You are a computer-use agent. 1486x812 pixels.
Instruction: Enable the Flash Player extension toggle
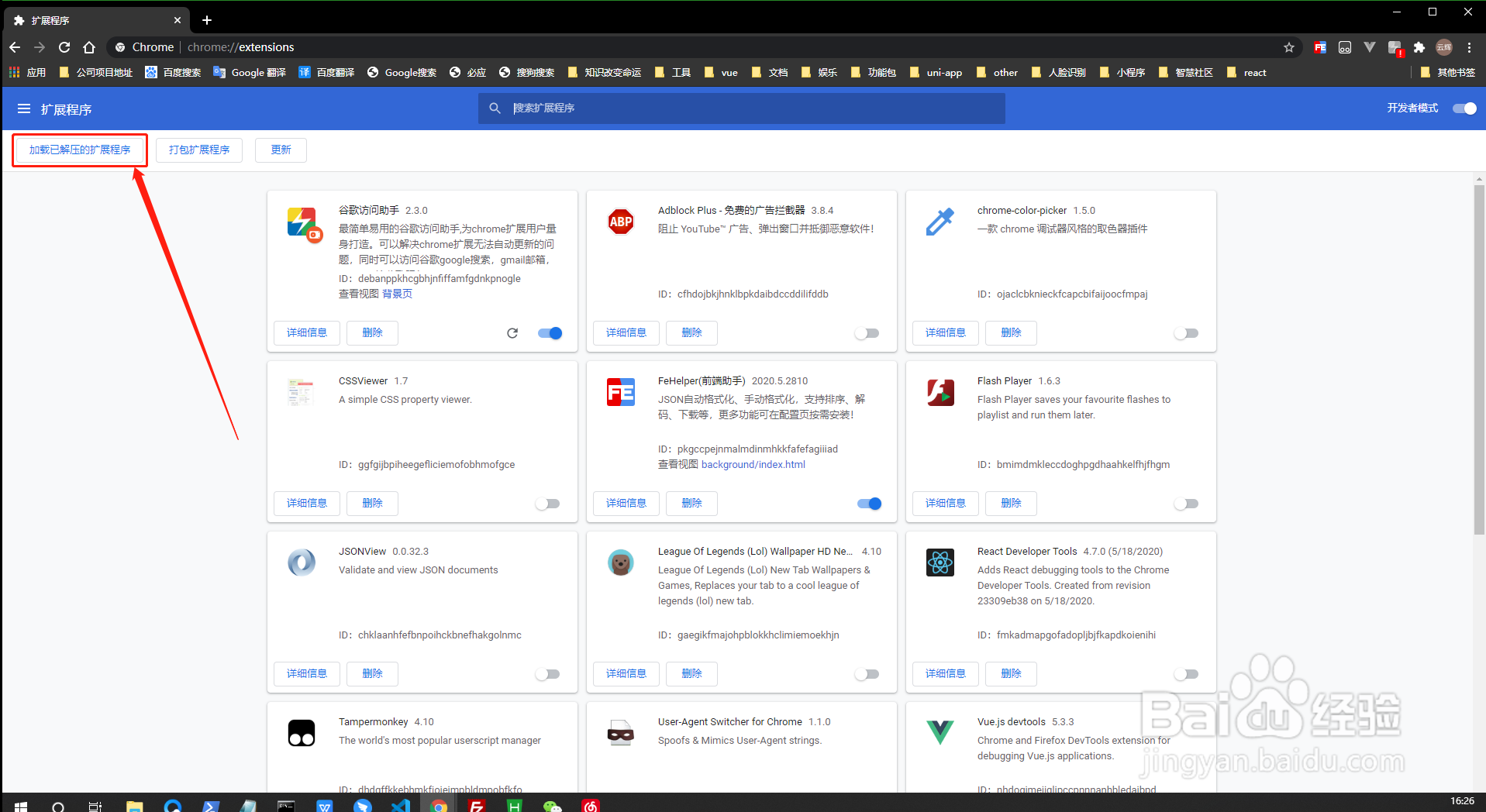coord(1186,504)
